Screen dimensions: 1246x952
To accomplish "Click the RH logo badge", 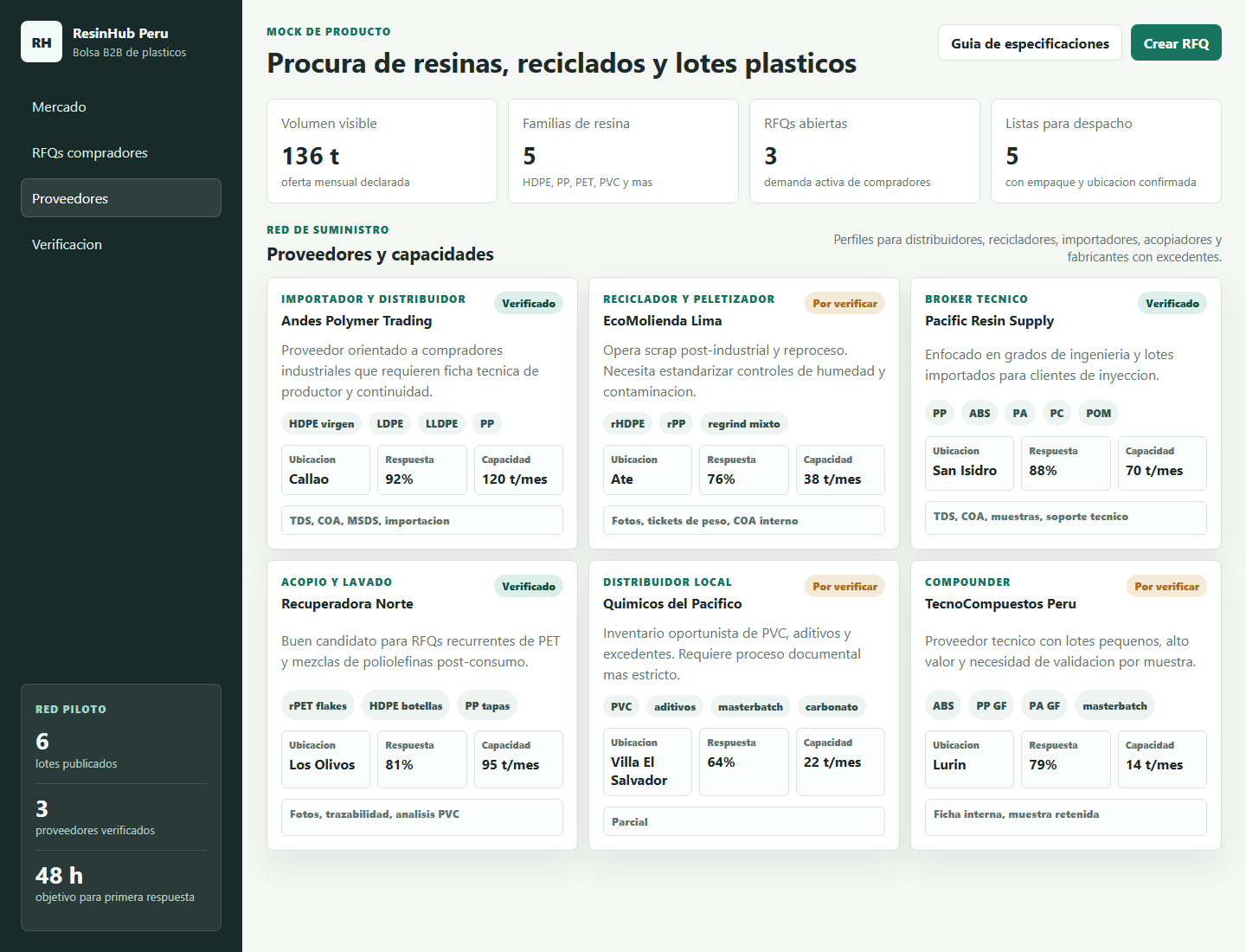I will pos(42,42).
